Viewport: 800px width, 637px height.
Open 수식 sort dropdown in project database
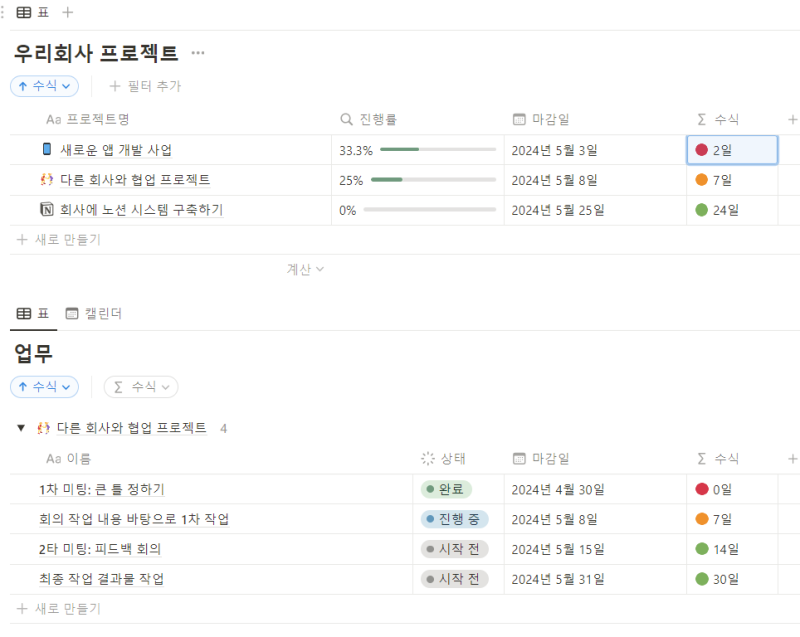pos(44,86)
